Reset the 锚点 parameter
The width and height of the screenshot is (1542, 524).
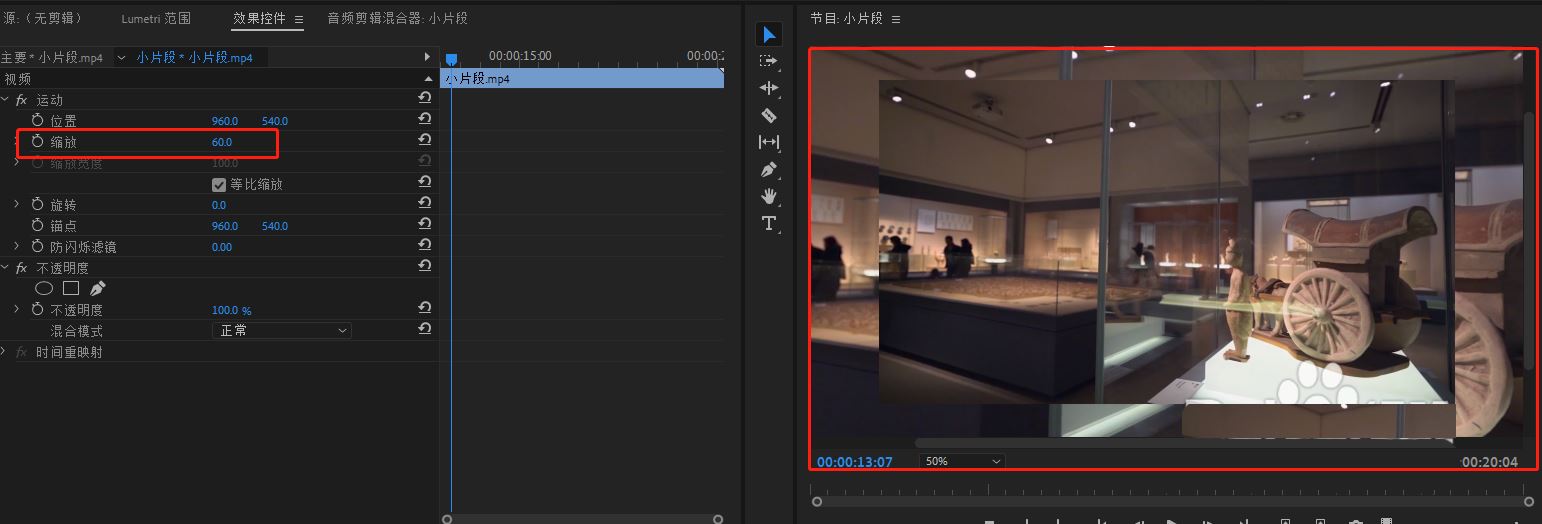click(x=425, y=225)
